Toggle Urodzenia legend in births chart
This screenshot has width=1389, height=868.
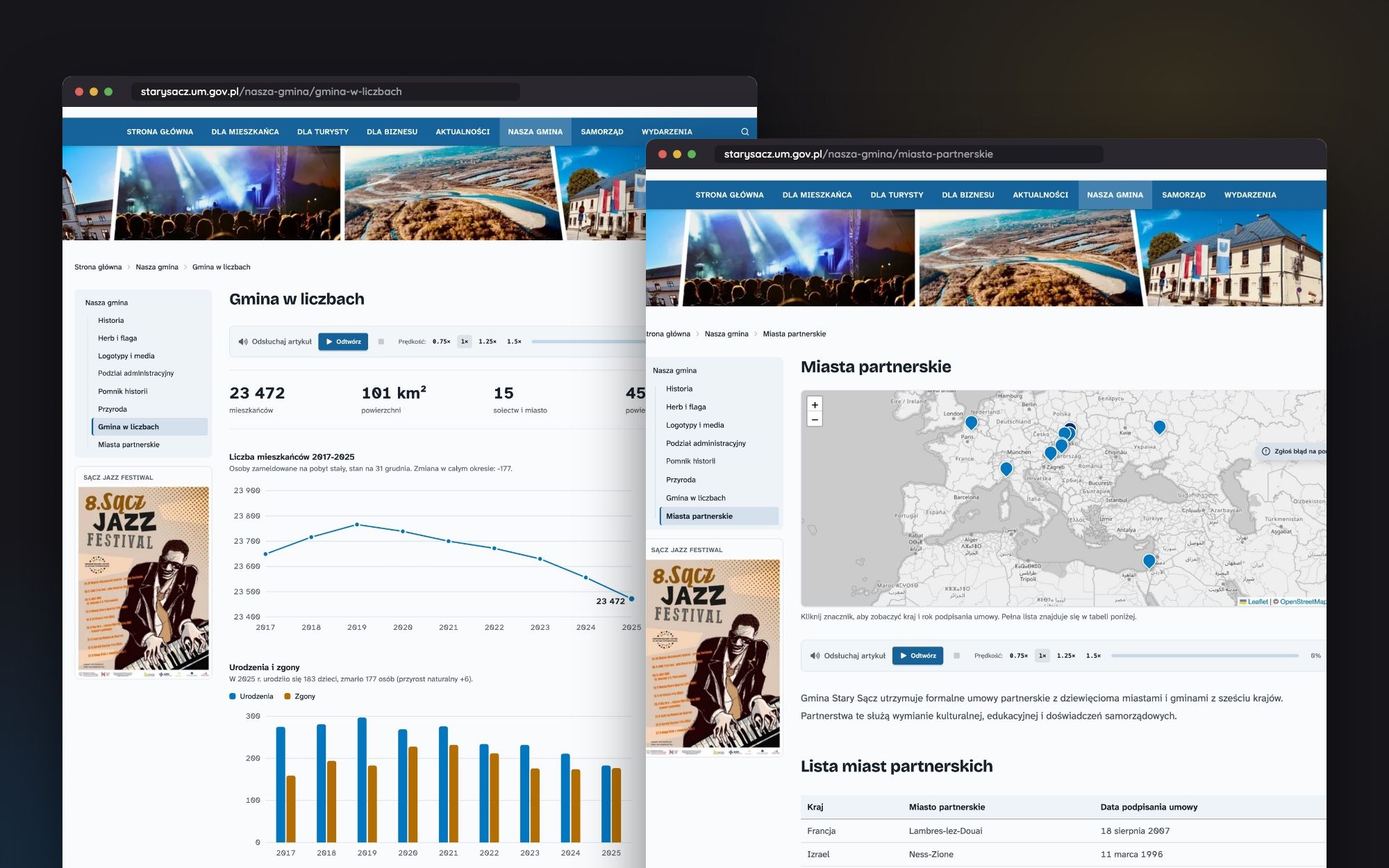point(251,696)
